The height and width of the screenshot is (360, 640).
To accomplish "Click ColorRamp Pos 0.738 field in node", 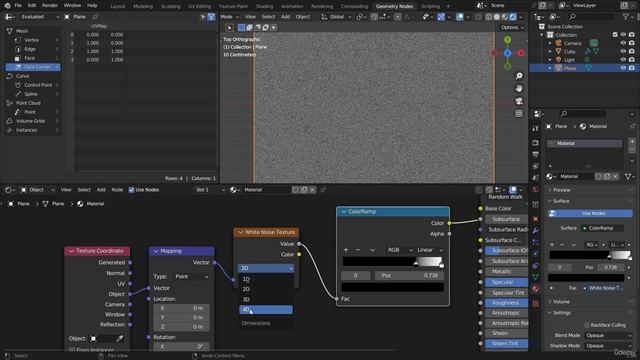I will click(409, 276).
